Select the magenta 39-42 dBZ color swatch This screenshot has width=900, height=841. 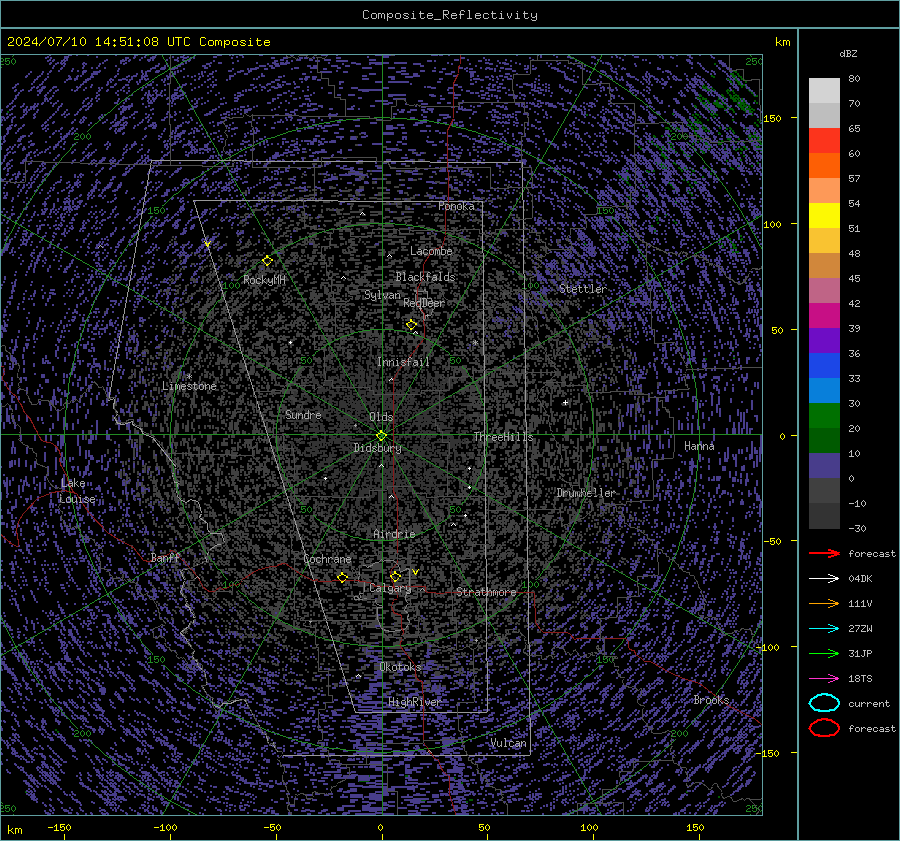(x=824, y=316)
